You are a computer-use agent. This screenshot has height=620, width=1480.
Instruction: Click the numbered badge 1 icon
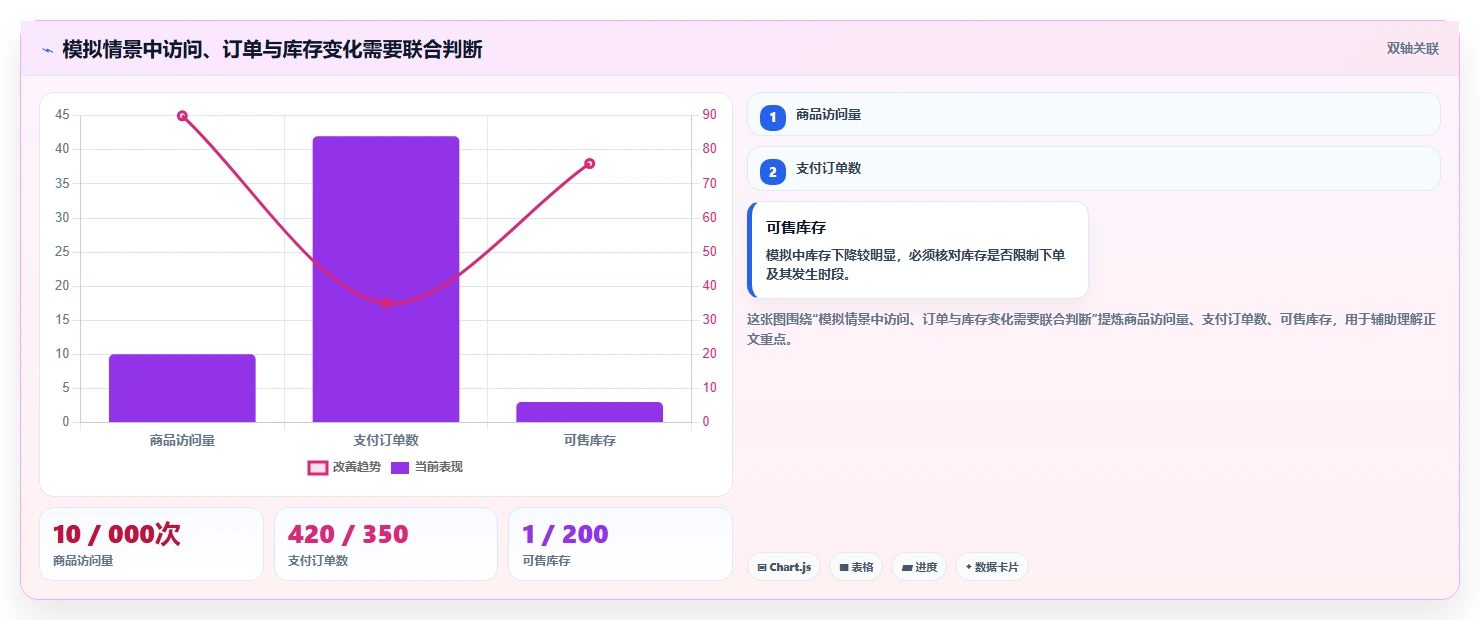772,117
